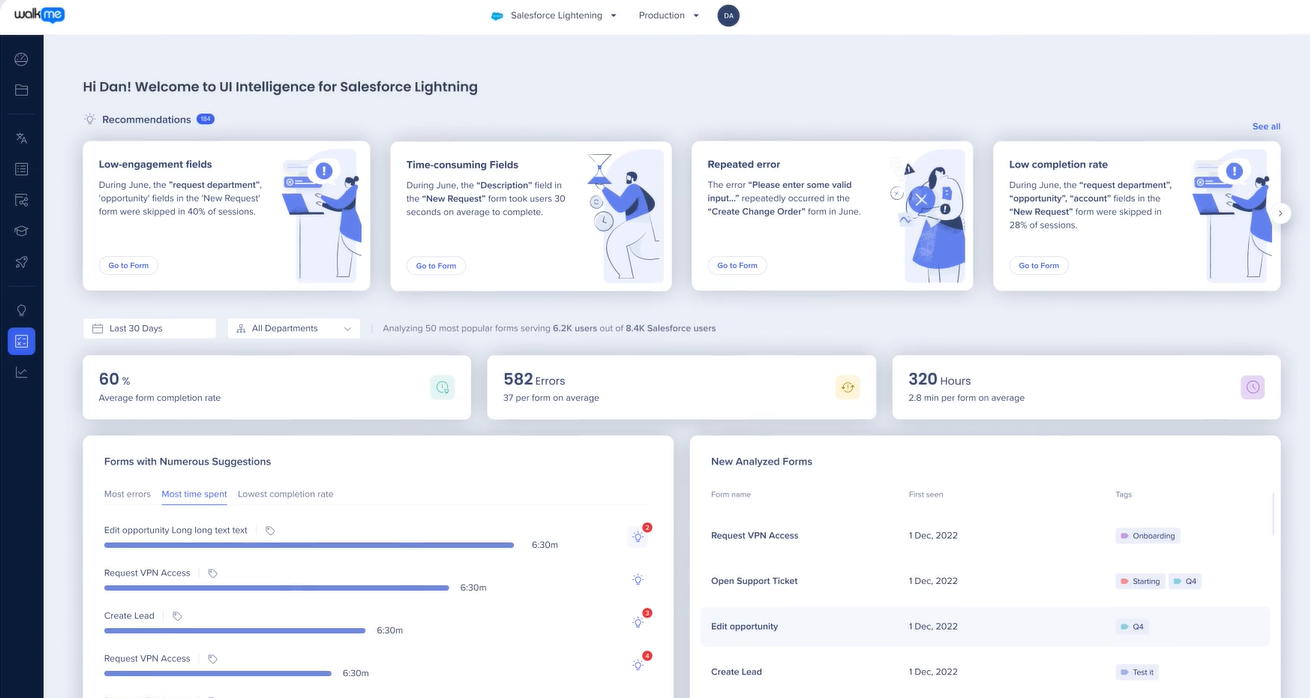Click the Edit opportunity Long long text label

tap(176, 530)
